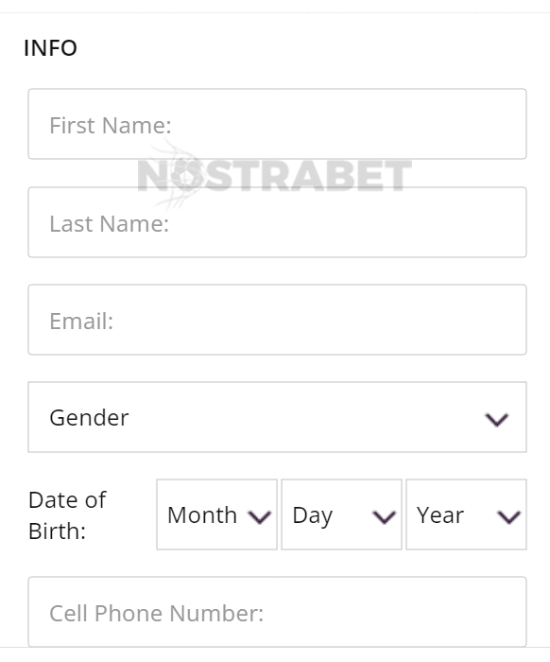The height and width of the screenshot is (662, 550).
Task: Click the "Month" text in birth date
Action: (x=202, y=515)
